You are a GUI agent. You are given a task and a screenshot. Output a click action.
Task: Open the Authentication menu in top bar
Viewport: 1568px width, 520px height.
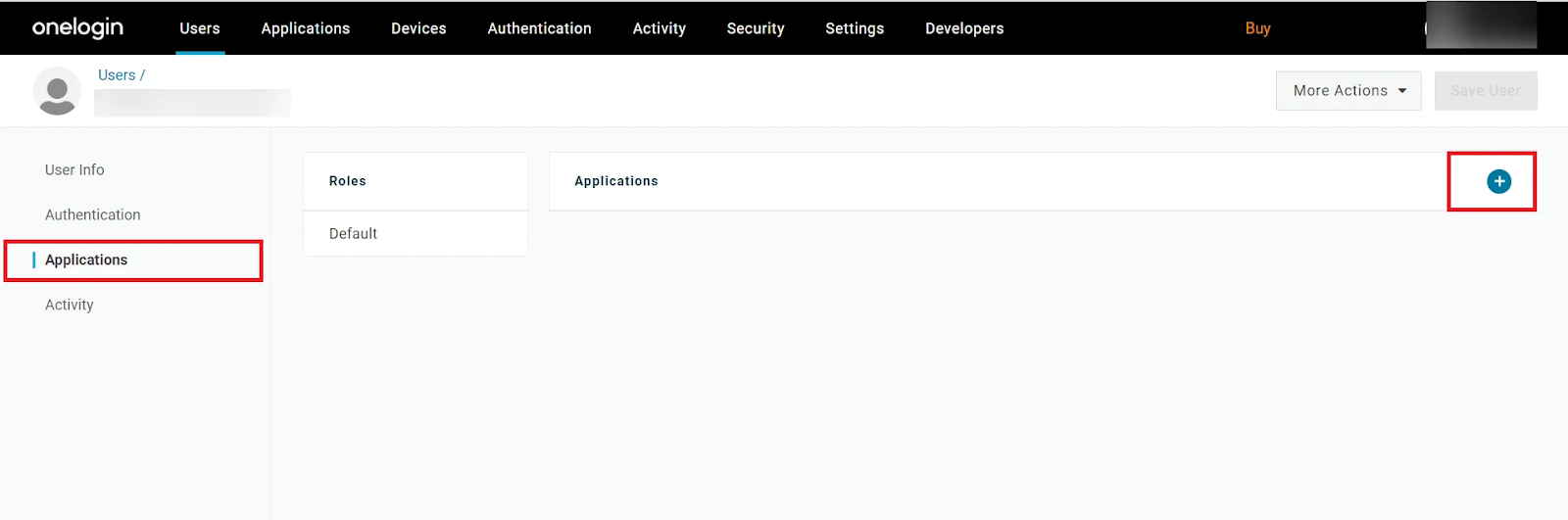click(x=539, y=28)
